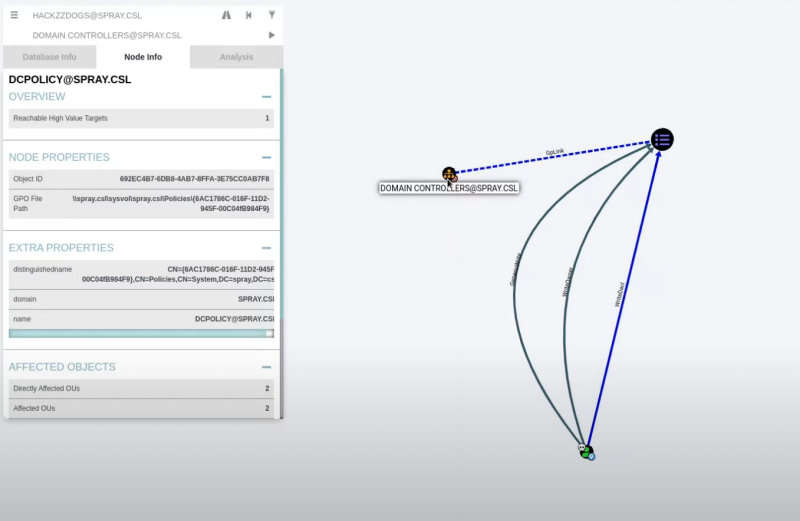
Task: Click the name value DCPOLICY@SPRAY.CSL
Action: point(234,319)
